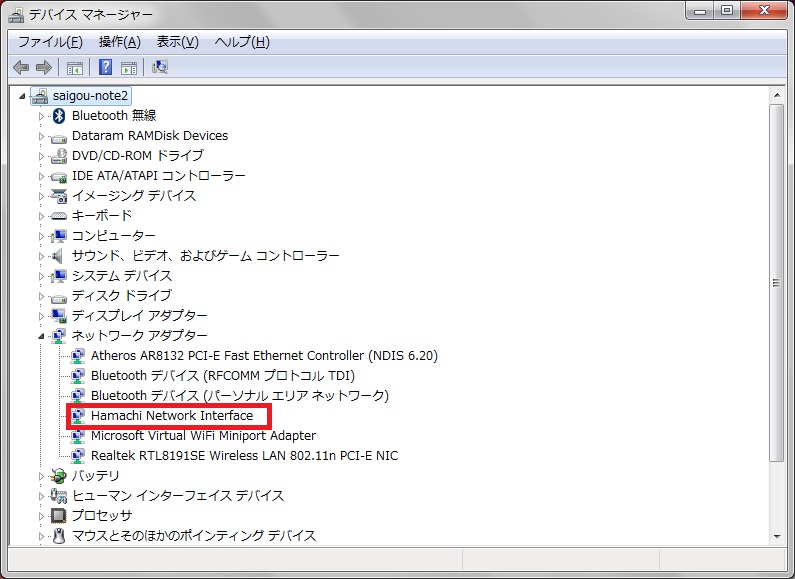Image resolution: width=795 pixels, height=579 pixels.
Task: Click the バッテリ battery icon
Action: [x=59, y=476]
